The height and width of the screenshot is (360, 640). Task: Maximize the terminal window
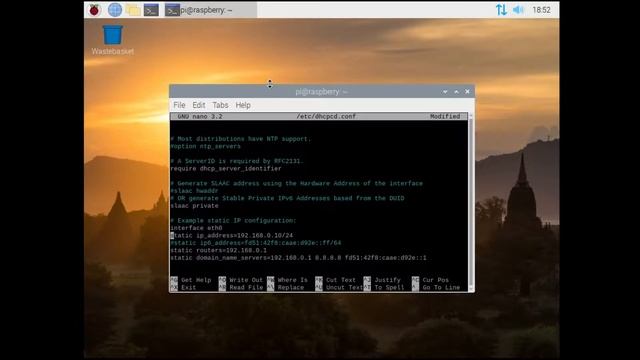[x=456, y=92]
